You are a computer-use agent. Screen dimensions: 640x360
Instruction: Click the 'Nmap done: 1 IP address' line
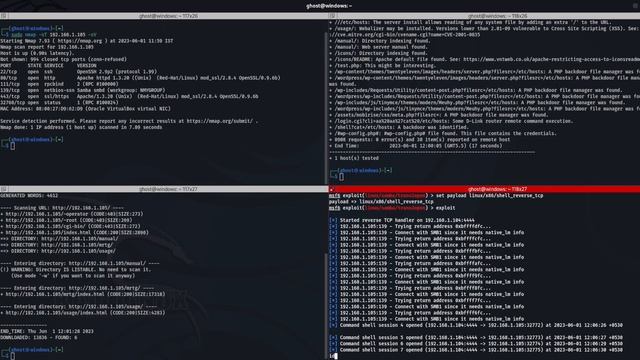(x=81, y=127)
